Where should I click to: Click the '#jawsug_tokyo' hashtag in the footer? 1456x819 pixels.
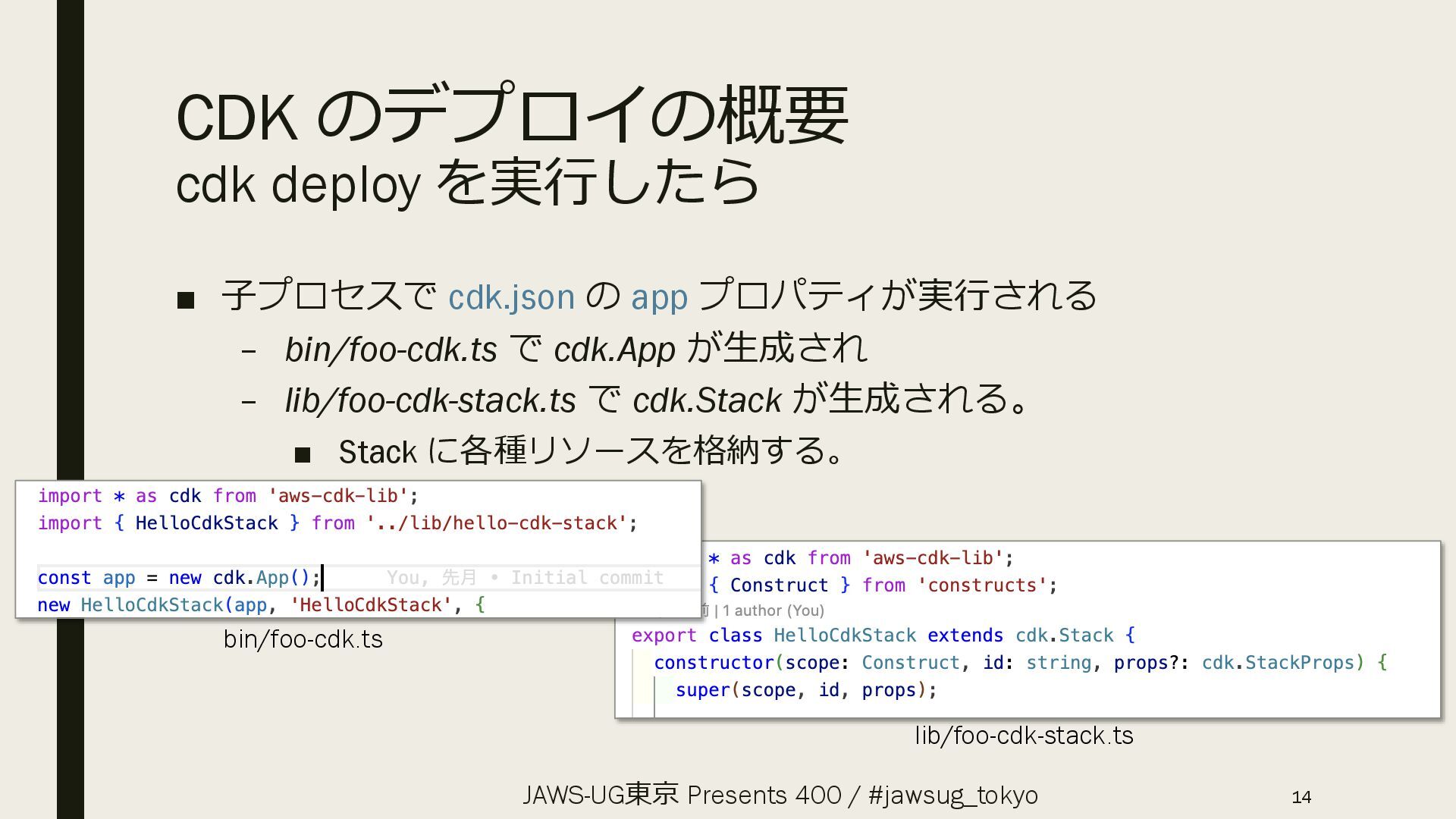point(952,795)
